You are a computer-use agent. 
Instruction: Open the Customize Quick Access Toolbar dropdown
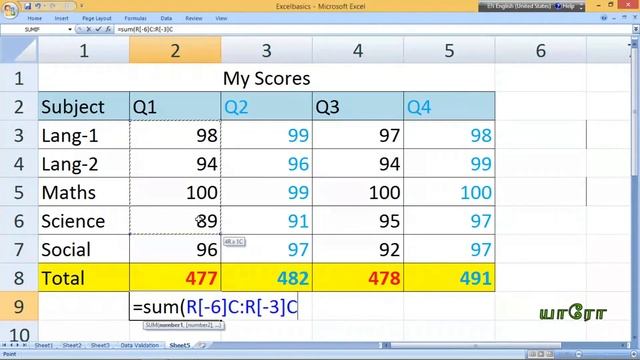[x=82, y=6]
